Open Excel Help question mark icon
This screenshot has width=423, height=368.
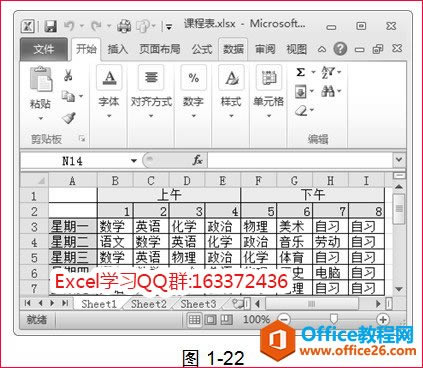tap(340, 49)
